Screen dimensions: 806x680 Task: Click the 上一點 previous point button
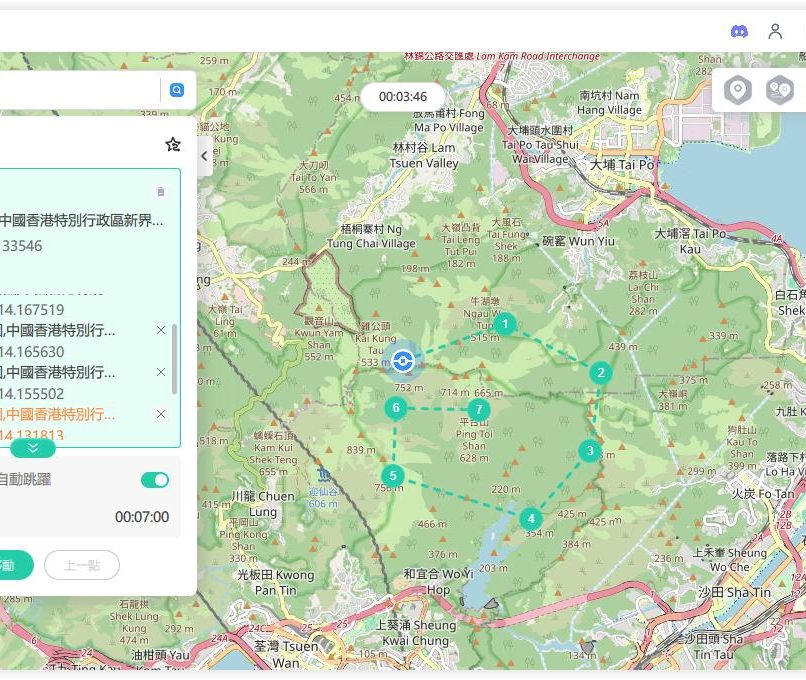pos(82,565)
